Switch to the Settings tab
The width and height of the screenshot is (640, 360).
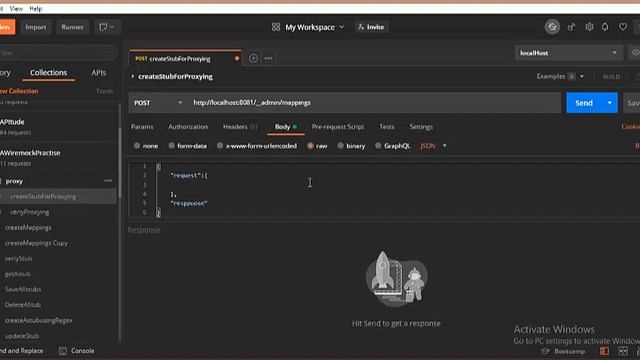(x=421, y=127)
